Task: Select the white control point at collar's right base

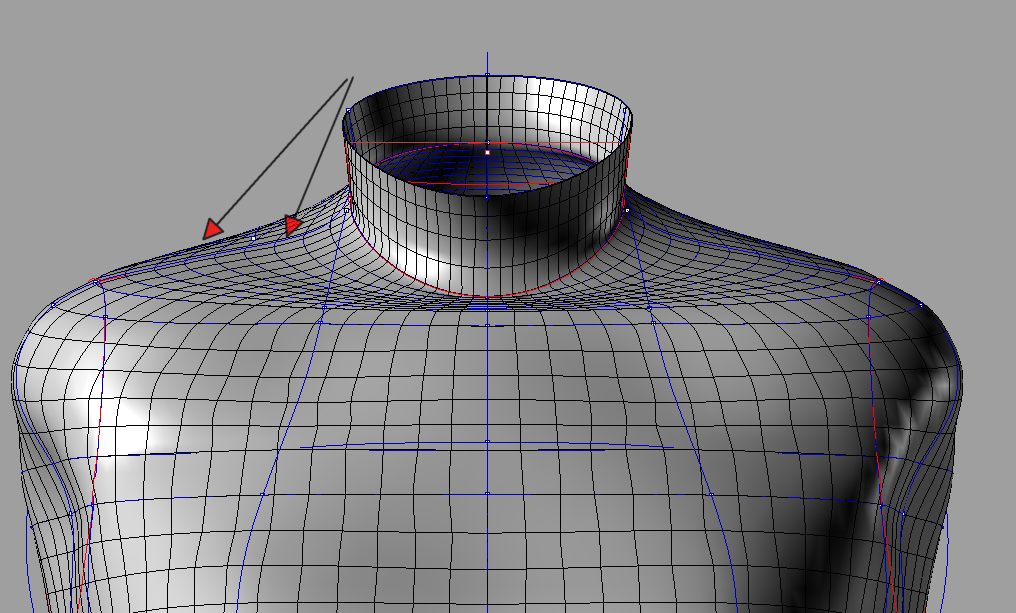Action: pyautogui.click(x=627, y=210)
